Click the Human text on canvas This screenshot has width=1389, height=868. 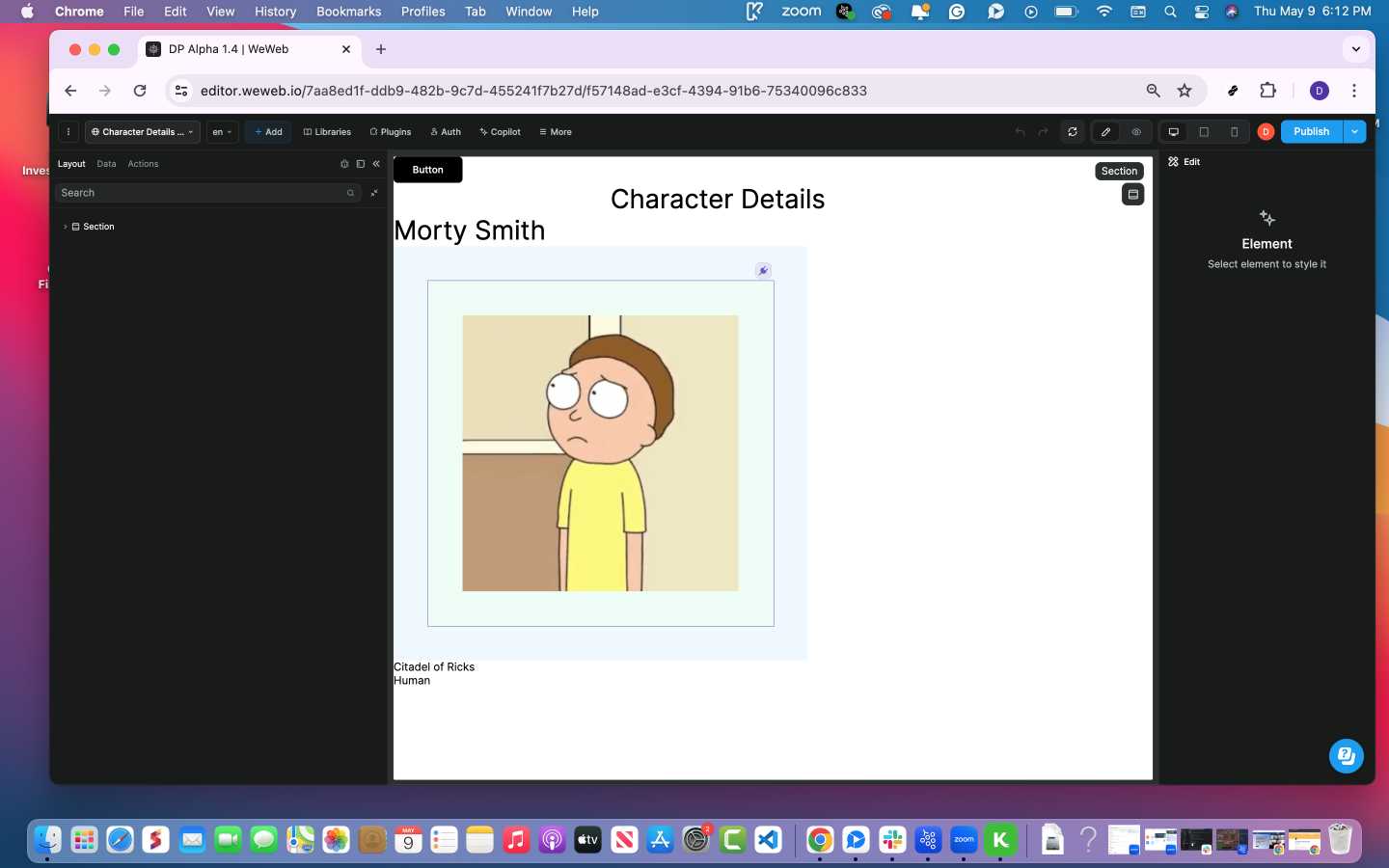(412, 681)
